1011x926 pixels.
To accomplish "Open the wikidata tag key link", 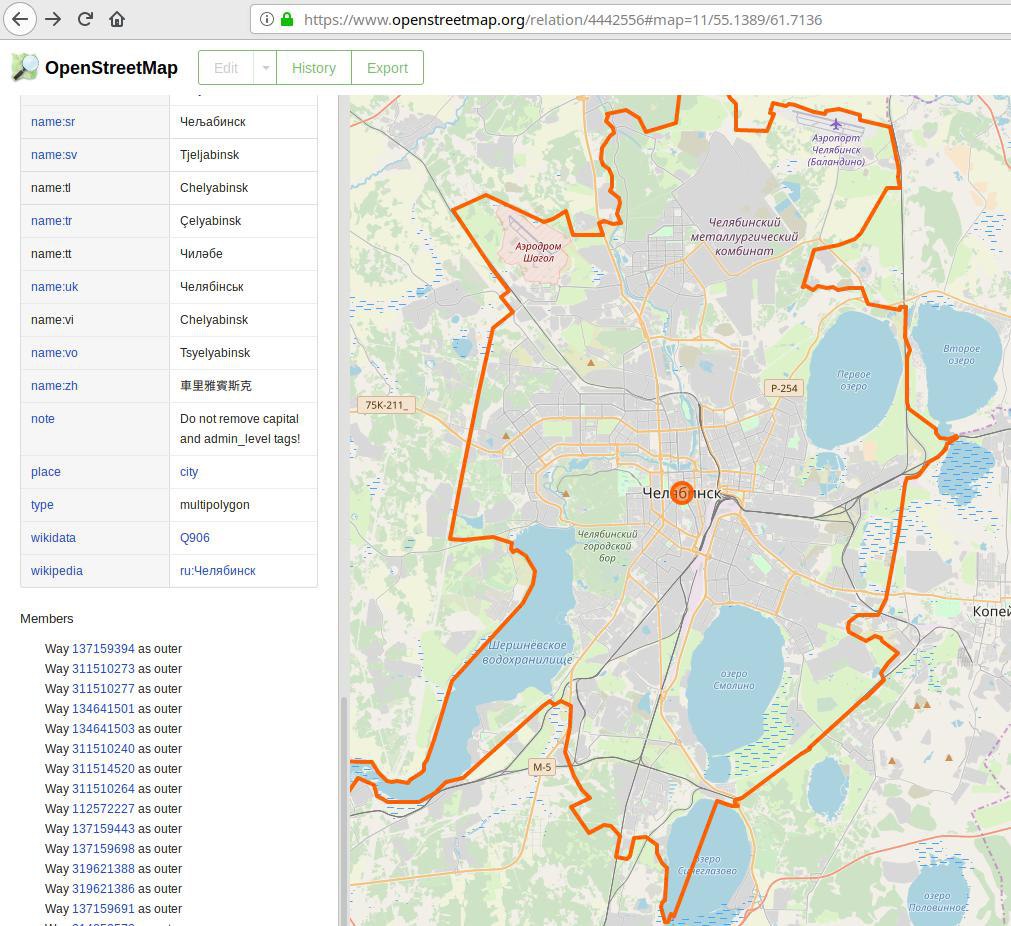I will click(53, 538).
